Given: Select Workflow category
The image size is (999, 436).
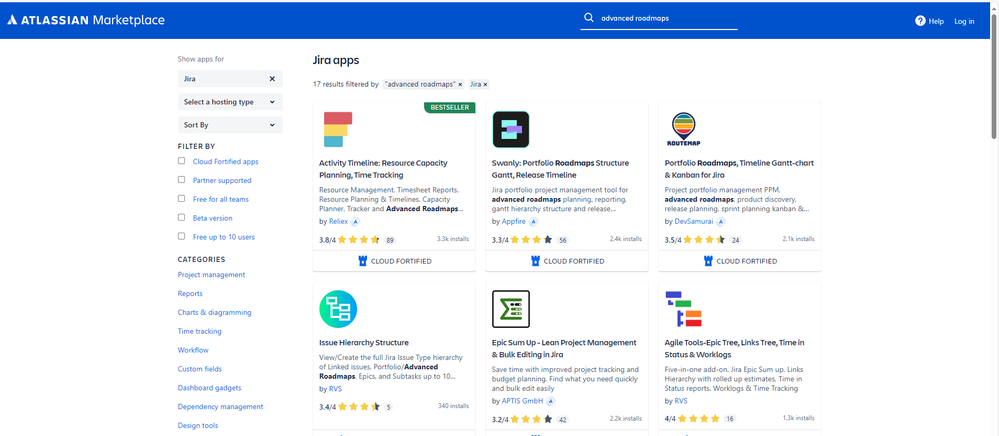Looking at the screenshot, I should (193, 350).
